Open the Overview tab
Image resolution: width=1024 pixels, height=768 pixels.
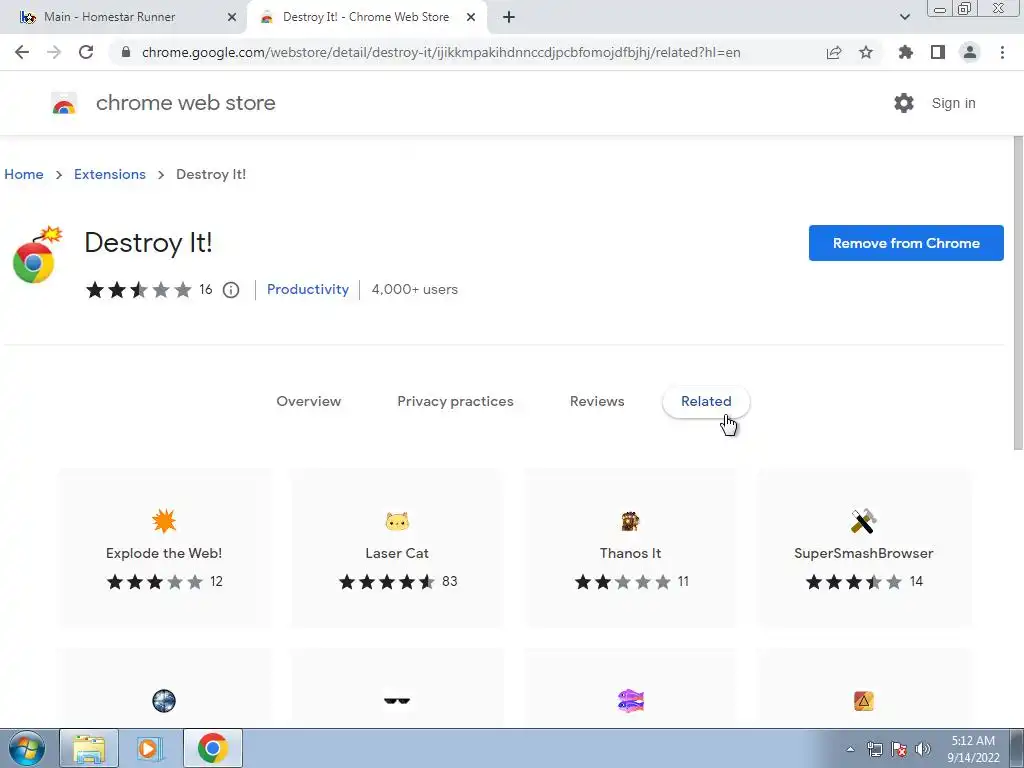click(308, 401)
